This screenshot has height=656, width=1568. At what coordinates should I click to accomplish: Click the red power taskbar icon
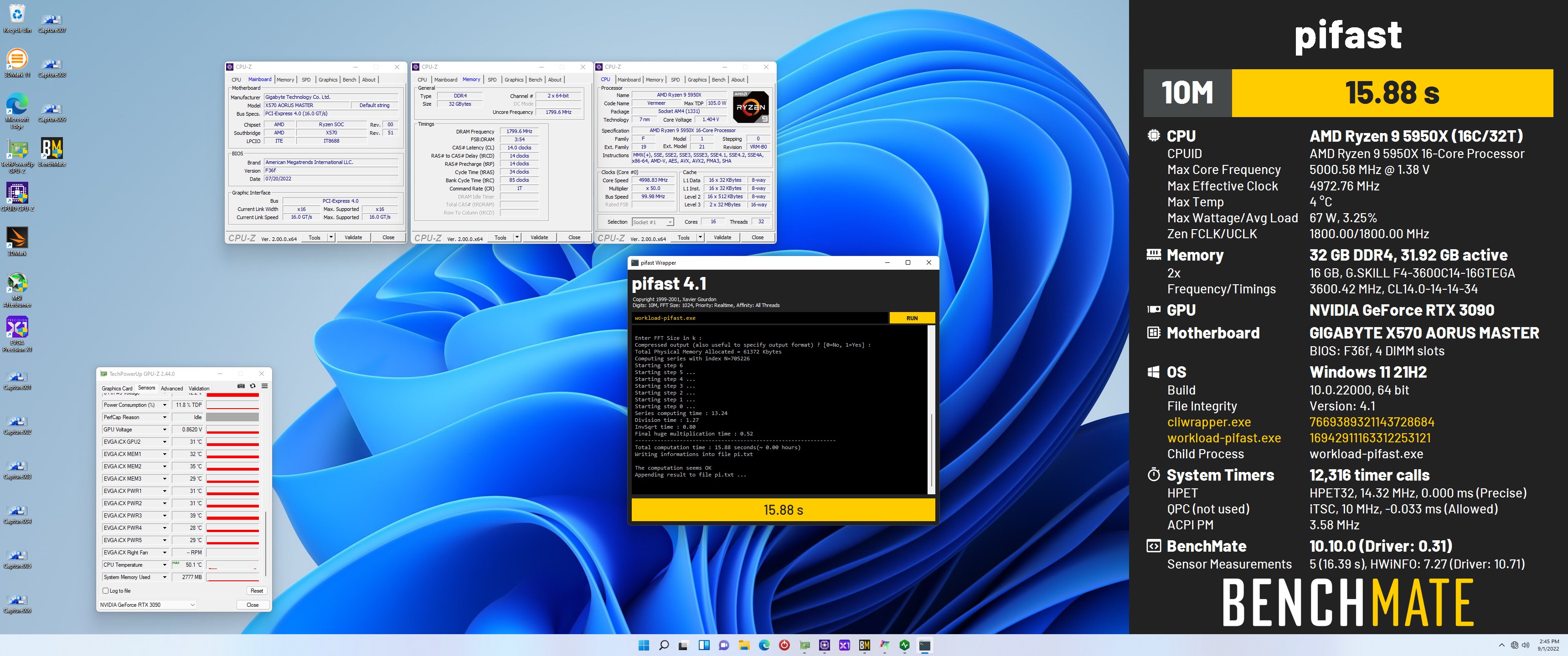click(784, 645)
